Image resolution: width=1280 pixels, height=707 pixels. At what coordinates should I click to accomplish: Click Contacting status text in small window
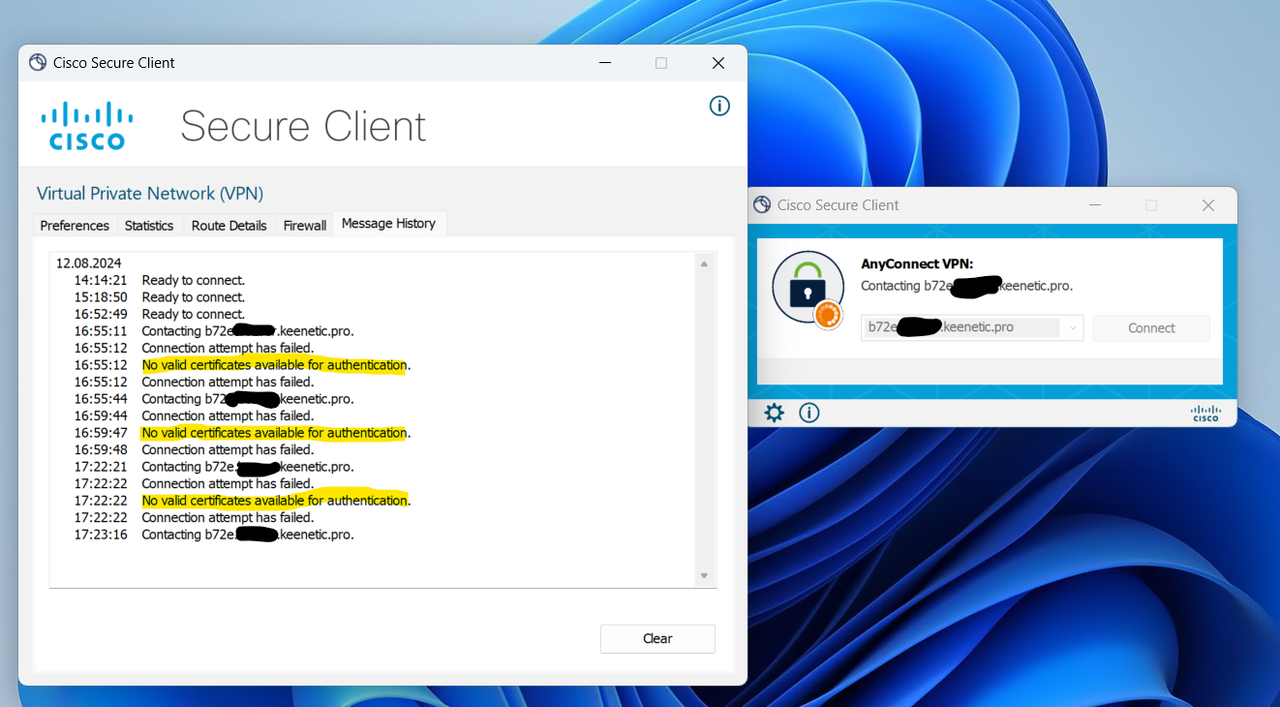[x=967, y=286]
